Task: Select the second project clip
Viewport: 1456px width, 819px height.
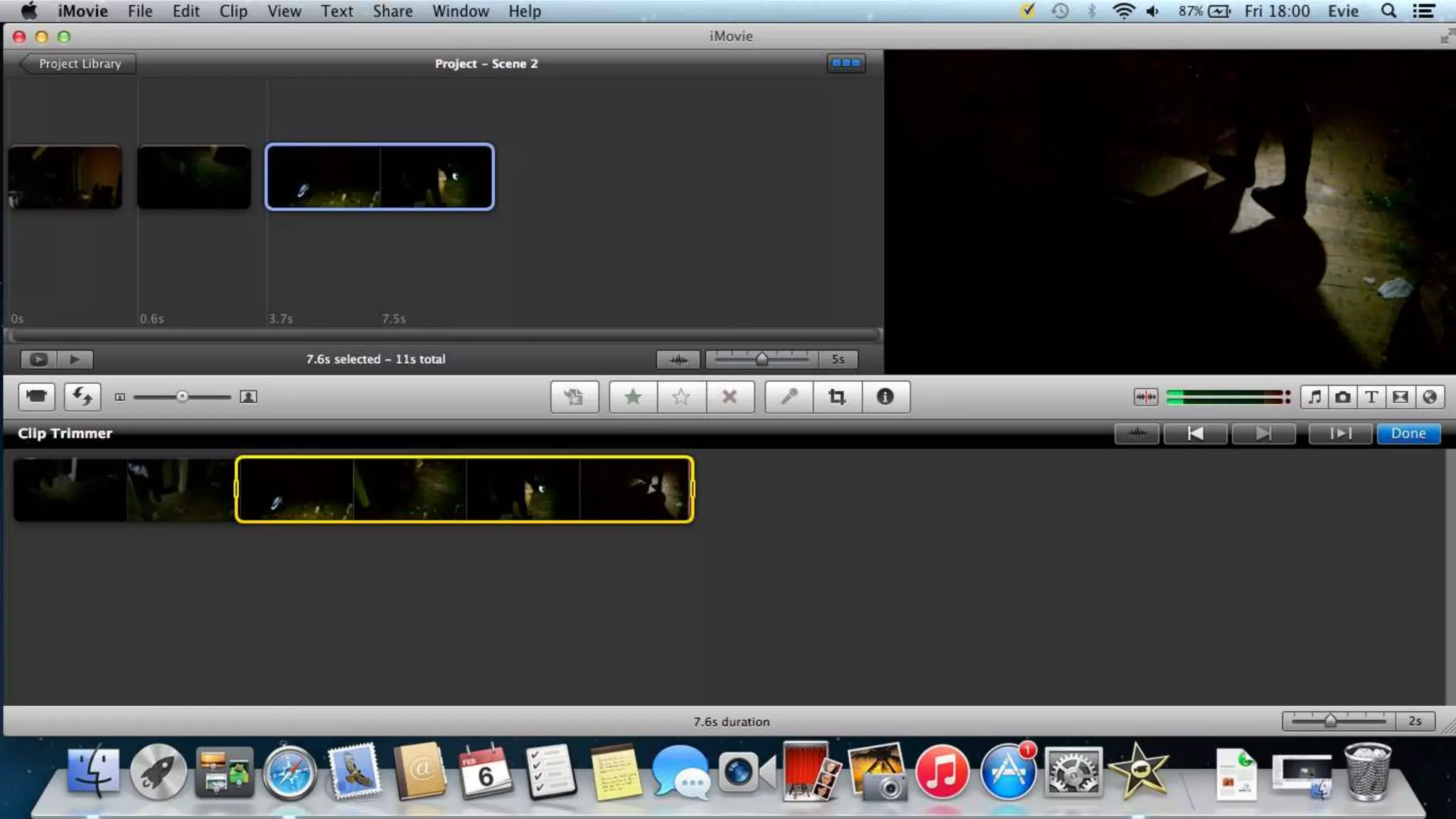Action: (x=194, y=177)
